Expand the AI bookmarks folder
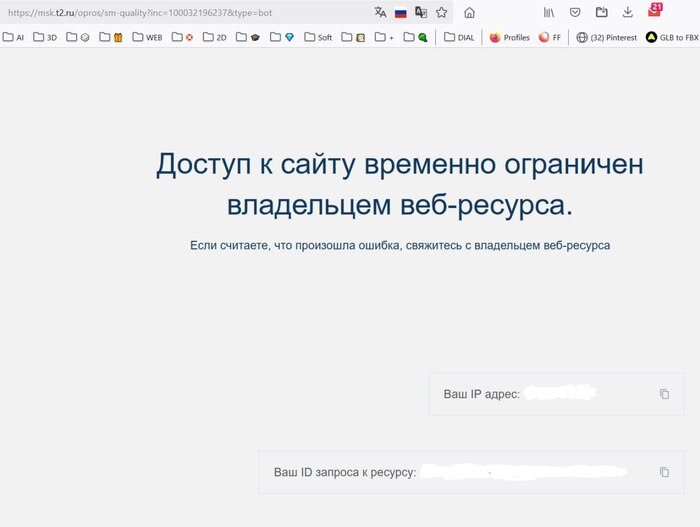The width and height of the screenshot is (700, 527). (13, 37)
